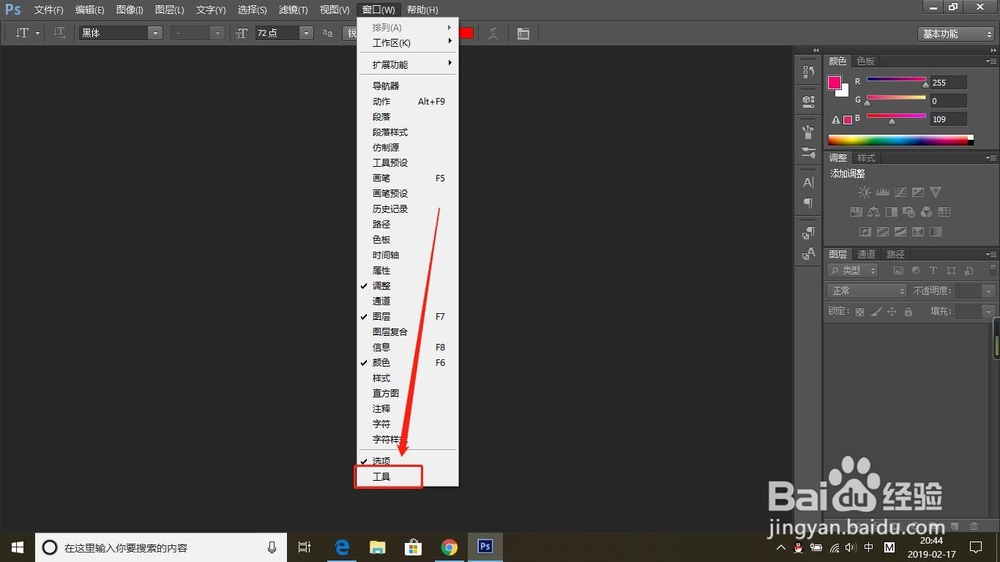Screen dimensions: 1000x562
Task: Toggle text orientation in options bar
Action: click(x=59, y=33)
